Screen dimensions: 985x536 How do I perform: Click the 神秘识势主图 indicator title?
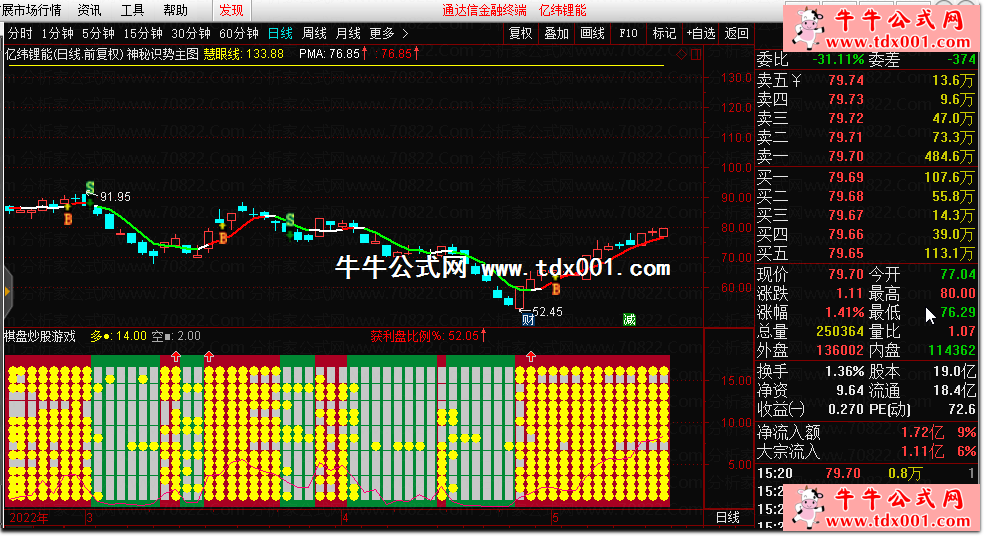163,54
